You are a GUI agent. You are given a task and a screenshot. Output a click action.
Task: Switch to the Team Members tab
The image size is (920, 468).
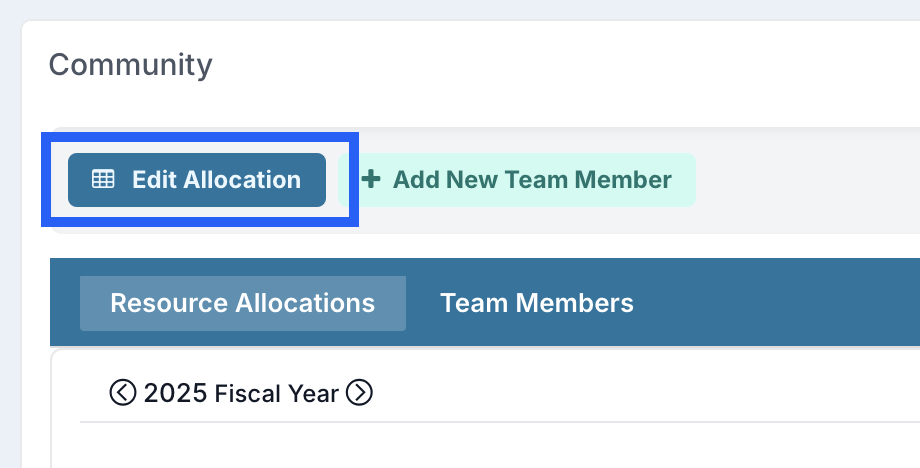pos(537,303)
